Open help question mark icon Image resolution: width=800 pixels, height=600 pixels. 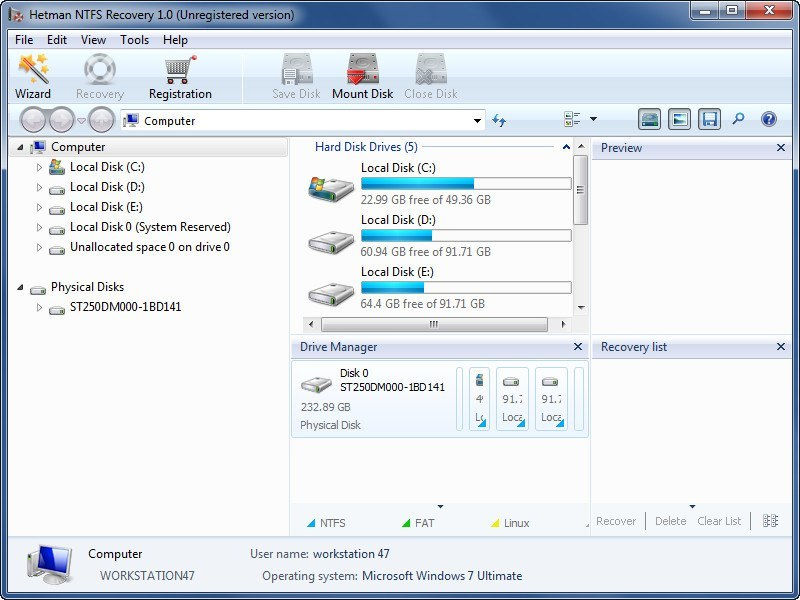point(769,119)
